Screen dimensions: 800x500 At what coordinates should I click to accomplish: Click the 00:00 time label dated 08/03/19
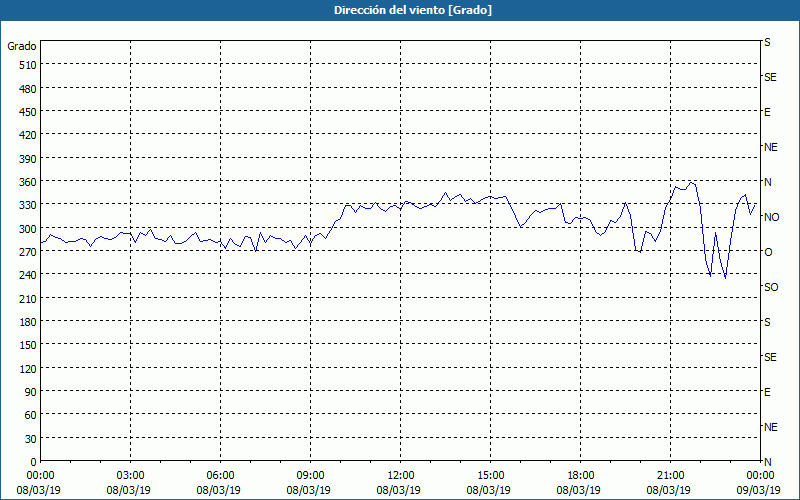[40, 476]
